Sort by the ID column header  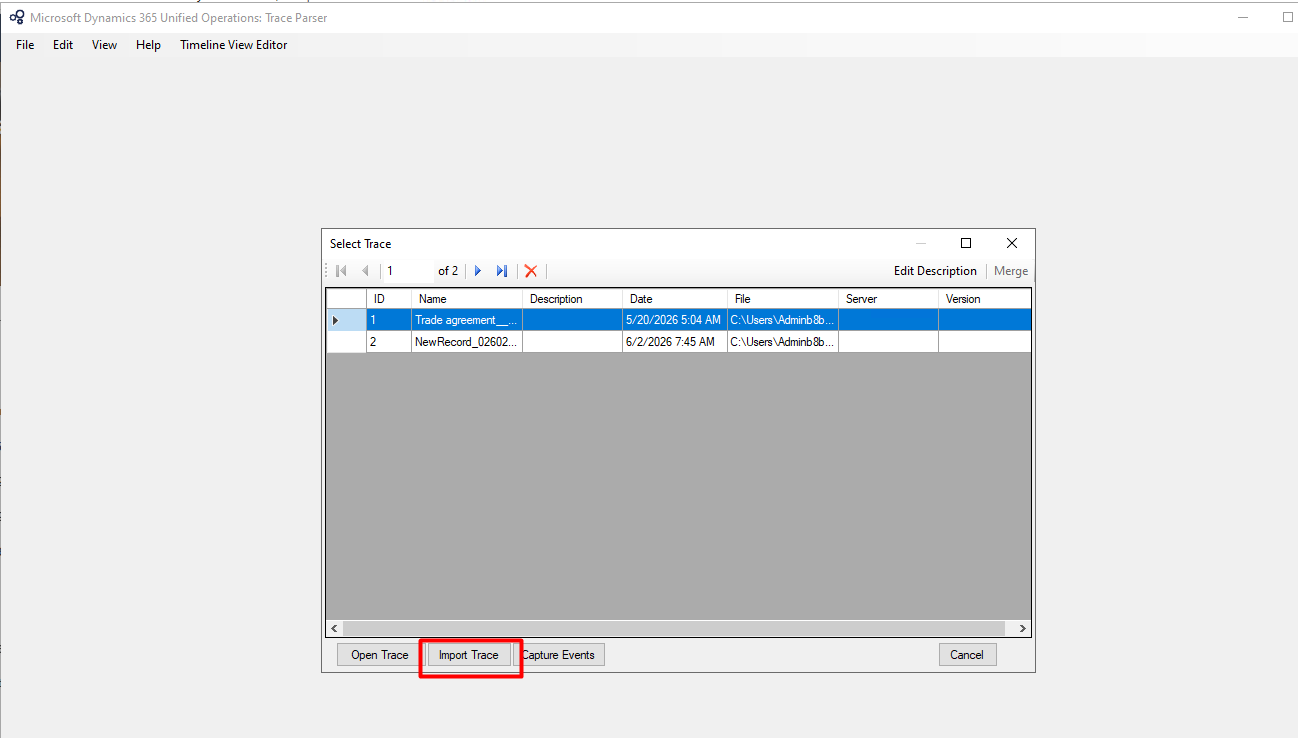pos(388,299)
